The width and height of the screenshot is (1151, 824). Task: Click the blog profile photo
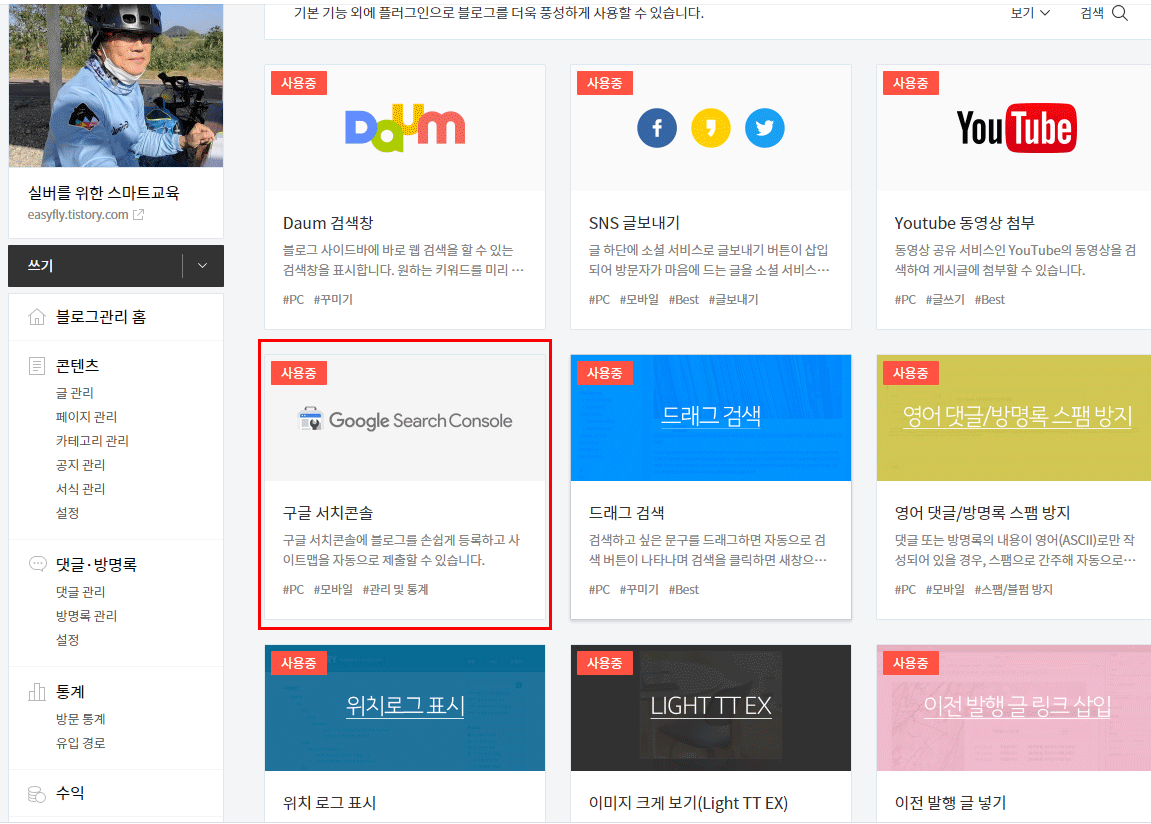[x=116, y=85]
